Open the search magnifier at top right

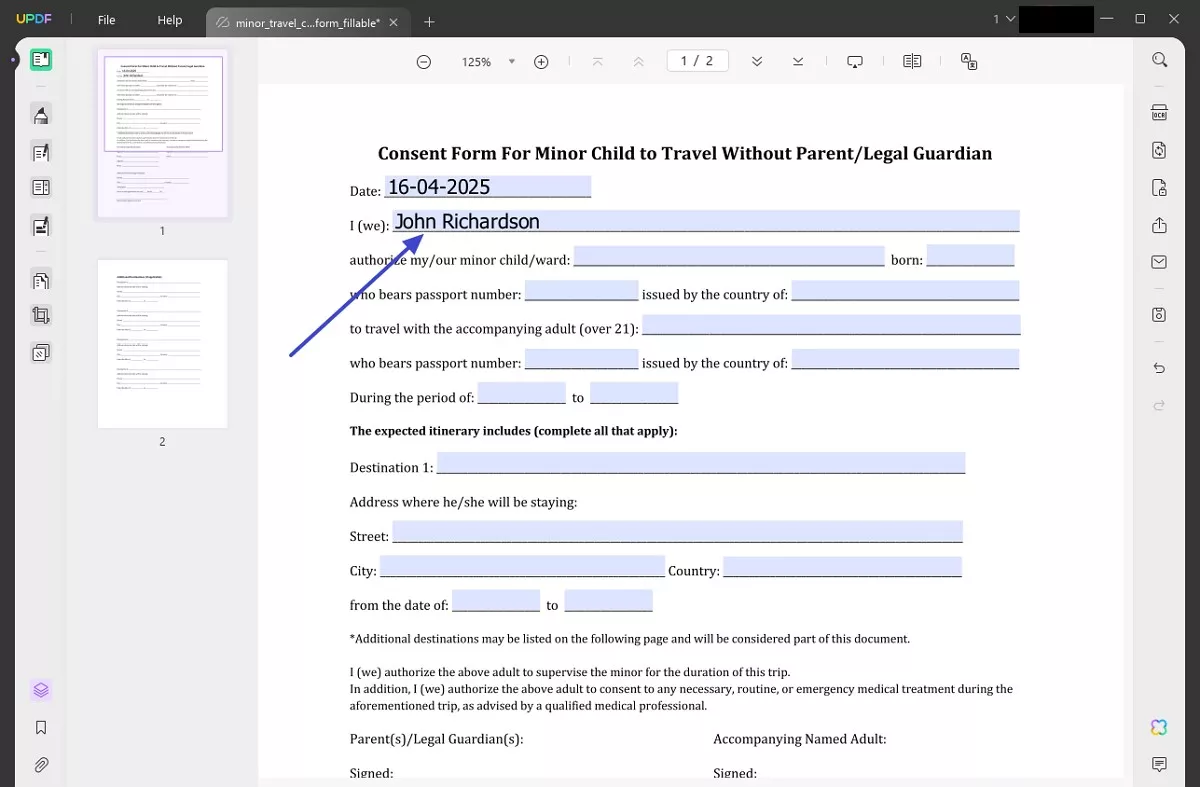1159,60
